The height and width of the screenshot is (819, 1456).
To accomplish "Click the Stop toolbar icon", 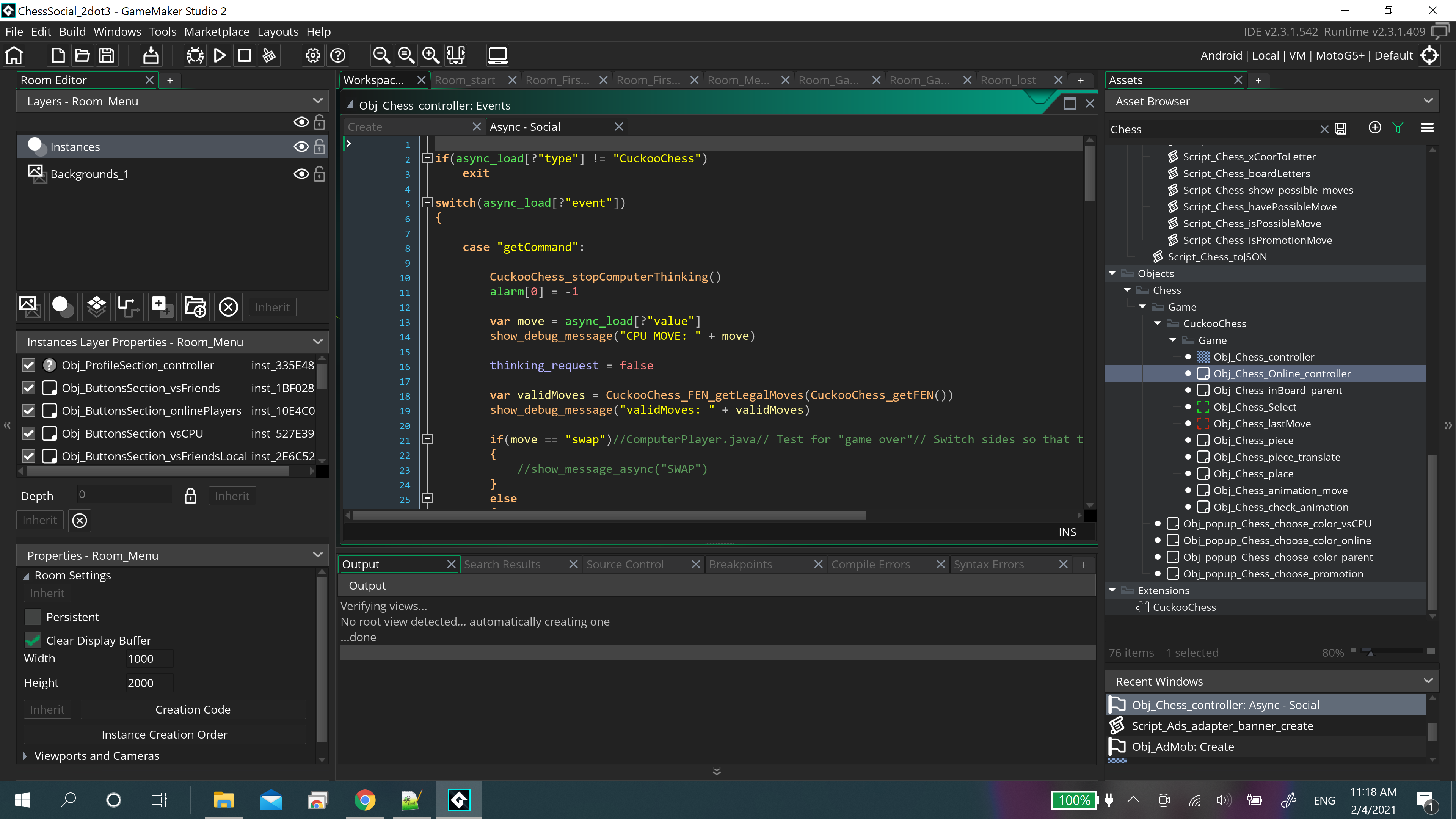I will click(244, 55).
